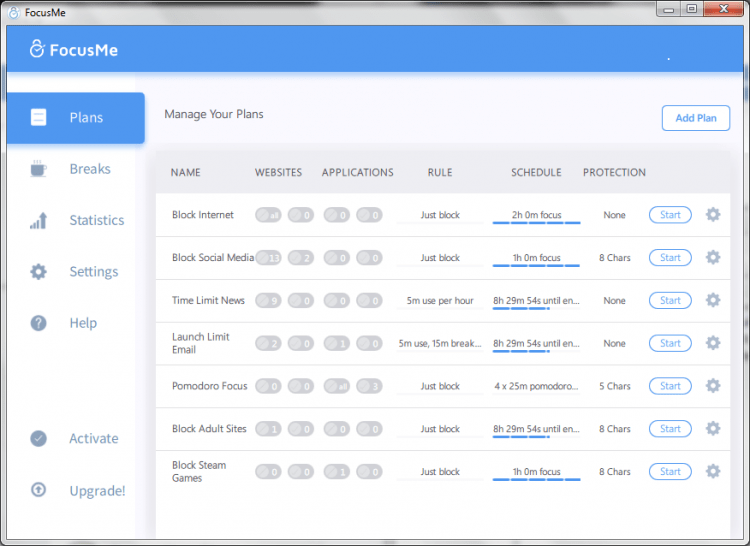Toggle the 1 websites pill for Block Adult Sites
The image size is (750, 546).
pyautogui.click(x=268, y=429)
